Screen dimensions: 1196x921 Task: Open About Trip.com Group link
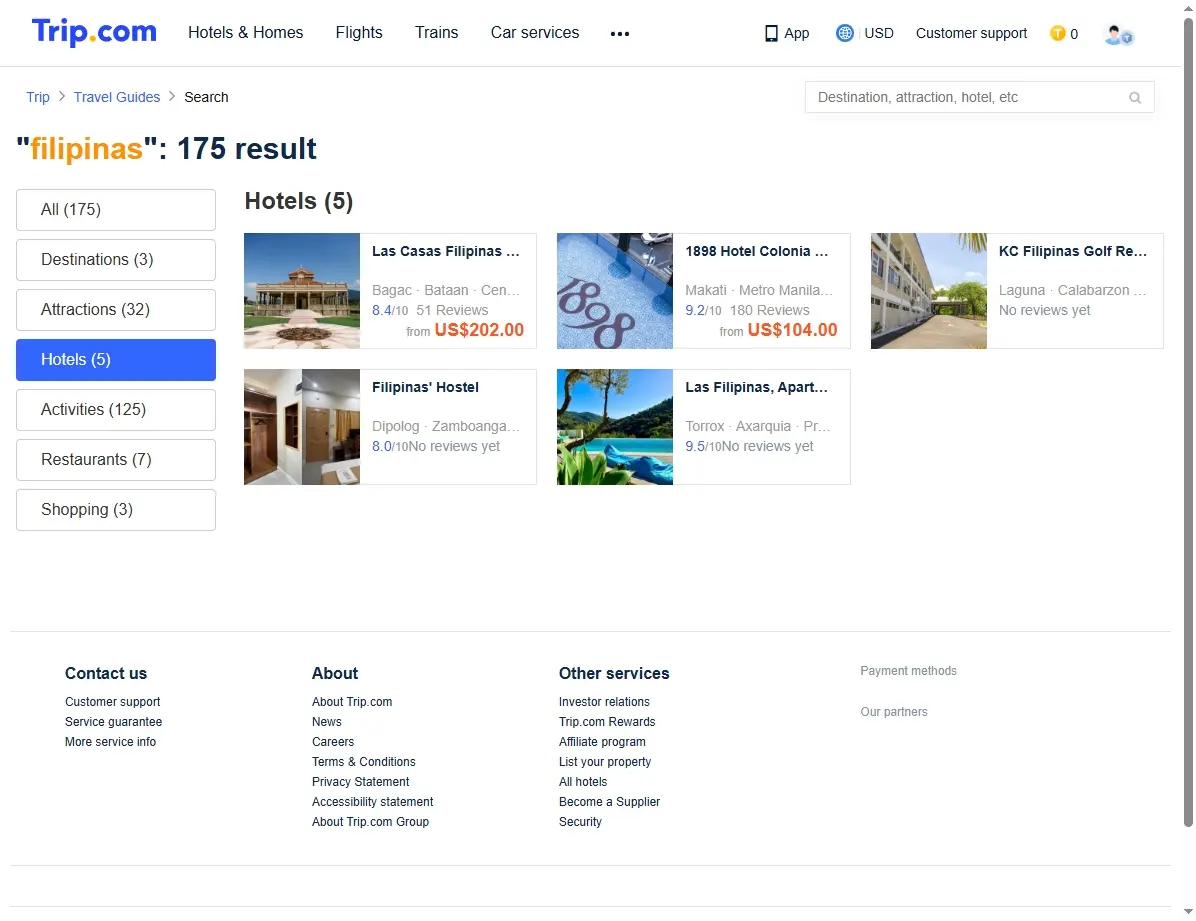point(370,822)
